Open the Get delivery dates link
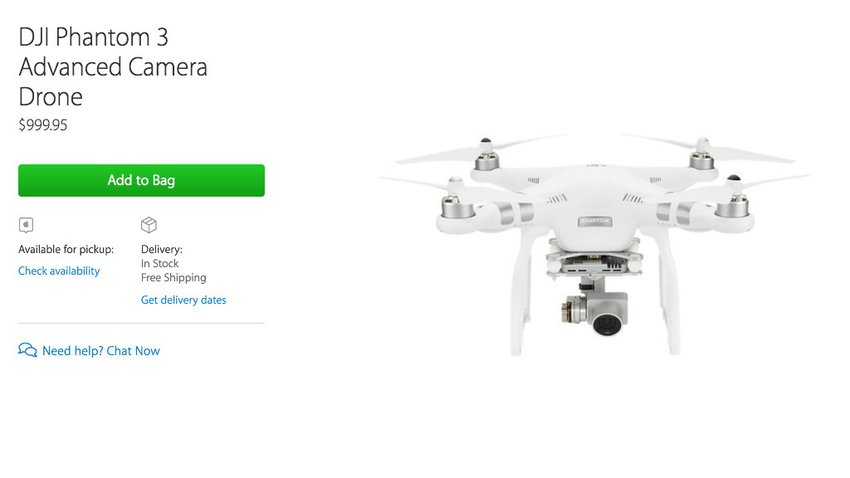This screenshot has height=478, width=850. (x=183, y=300)
